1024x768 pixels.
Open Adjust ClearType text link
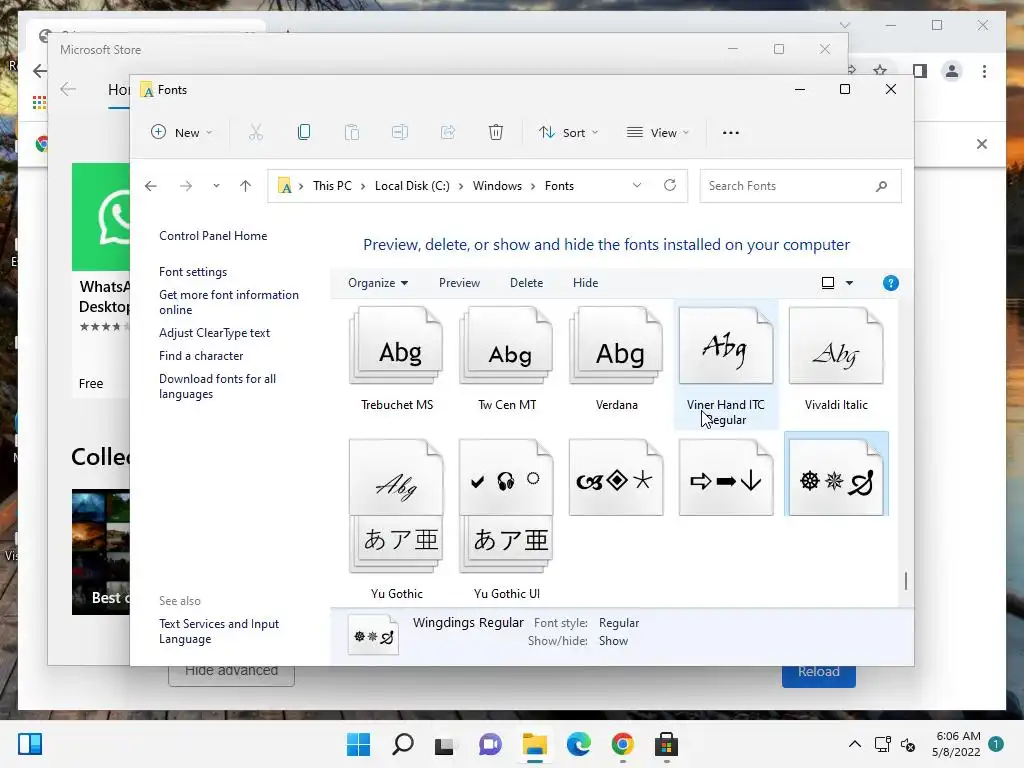(x=214, y=333)
